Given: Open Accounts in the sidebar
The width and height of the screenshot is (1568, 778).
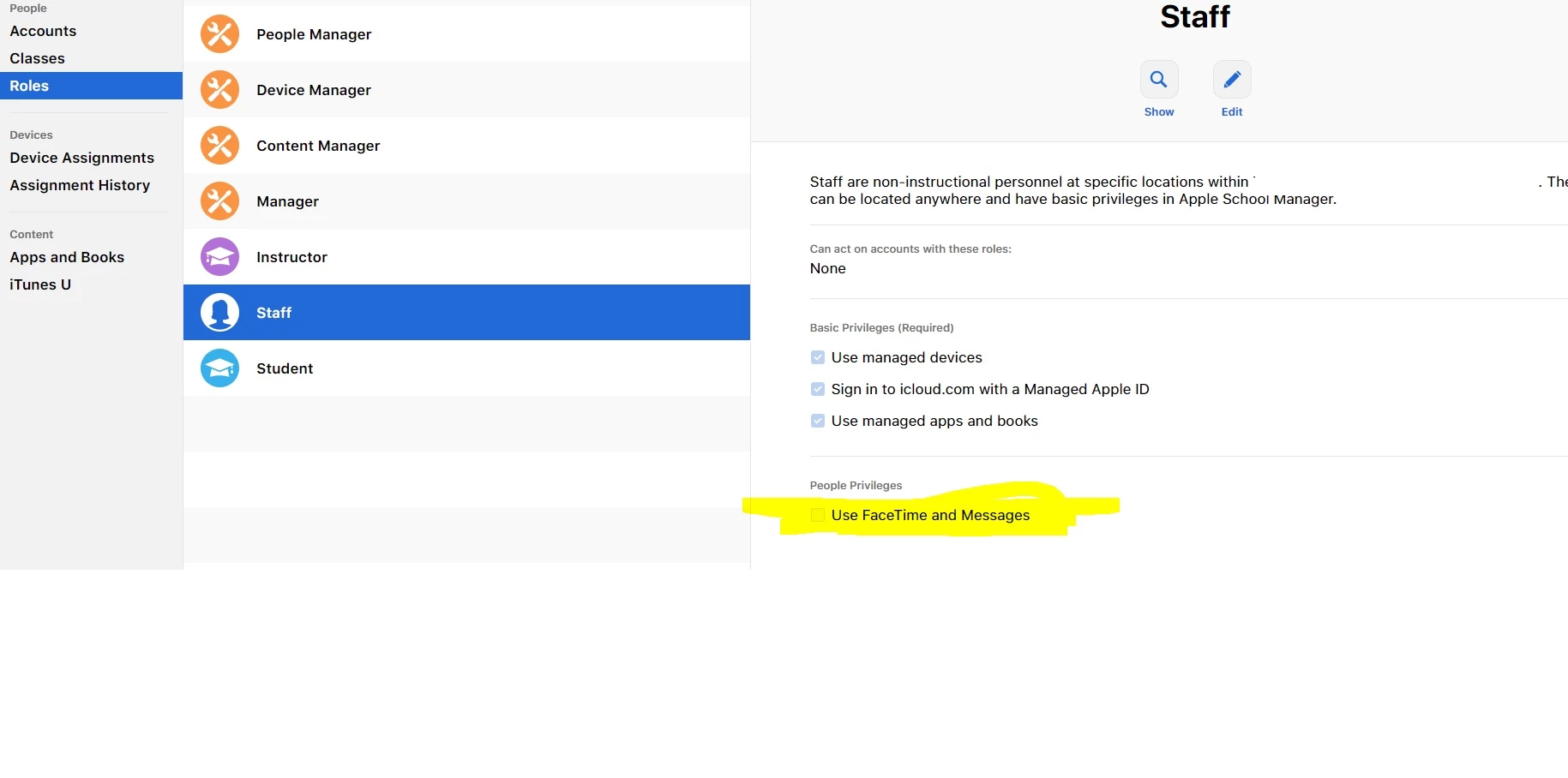Looking at the screenshot, I should (x=43, y=31).
